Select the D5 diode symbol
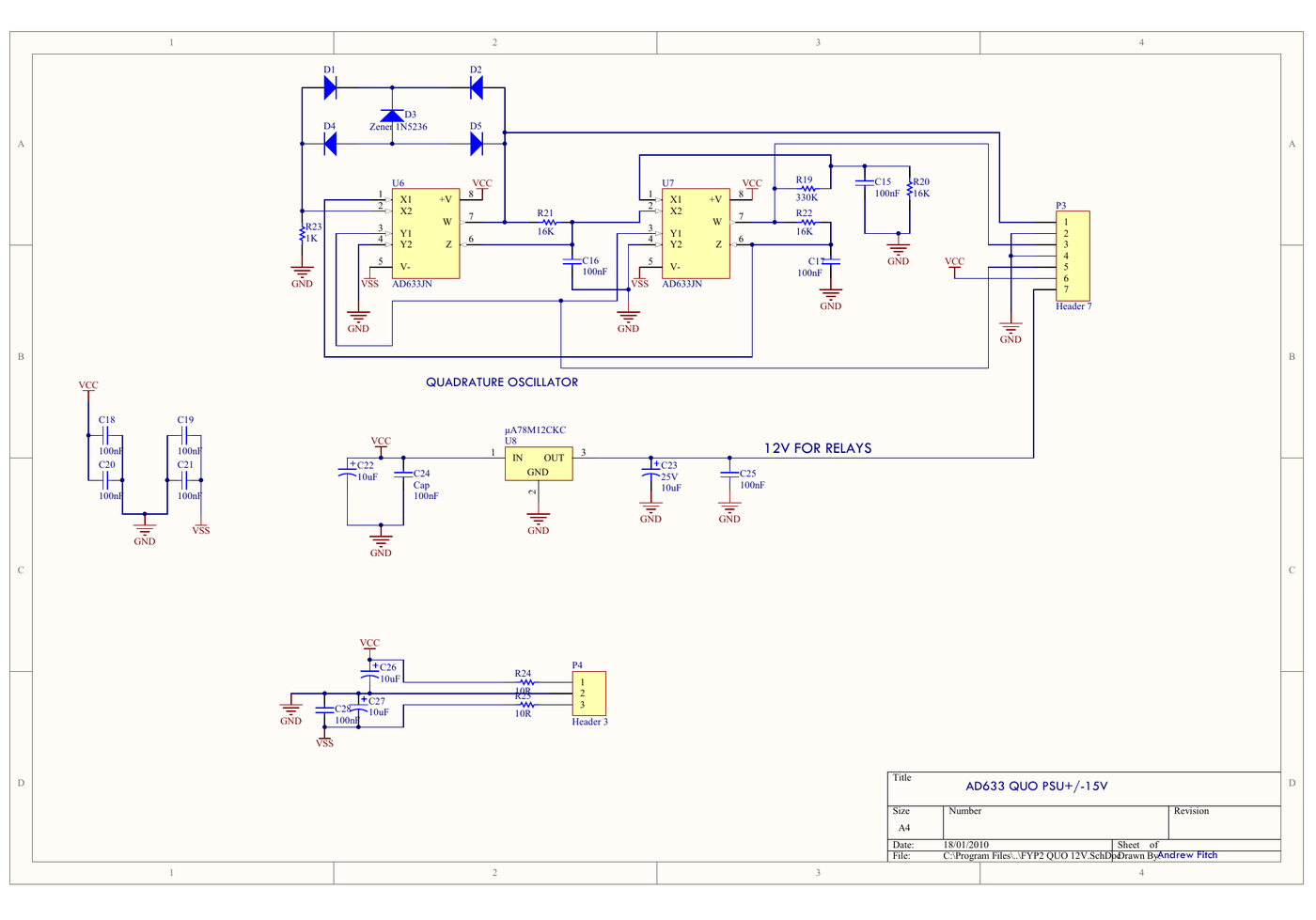Viewport: 1316px width, 920px height. coord(476,144)
